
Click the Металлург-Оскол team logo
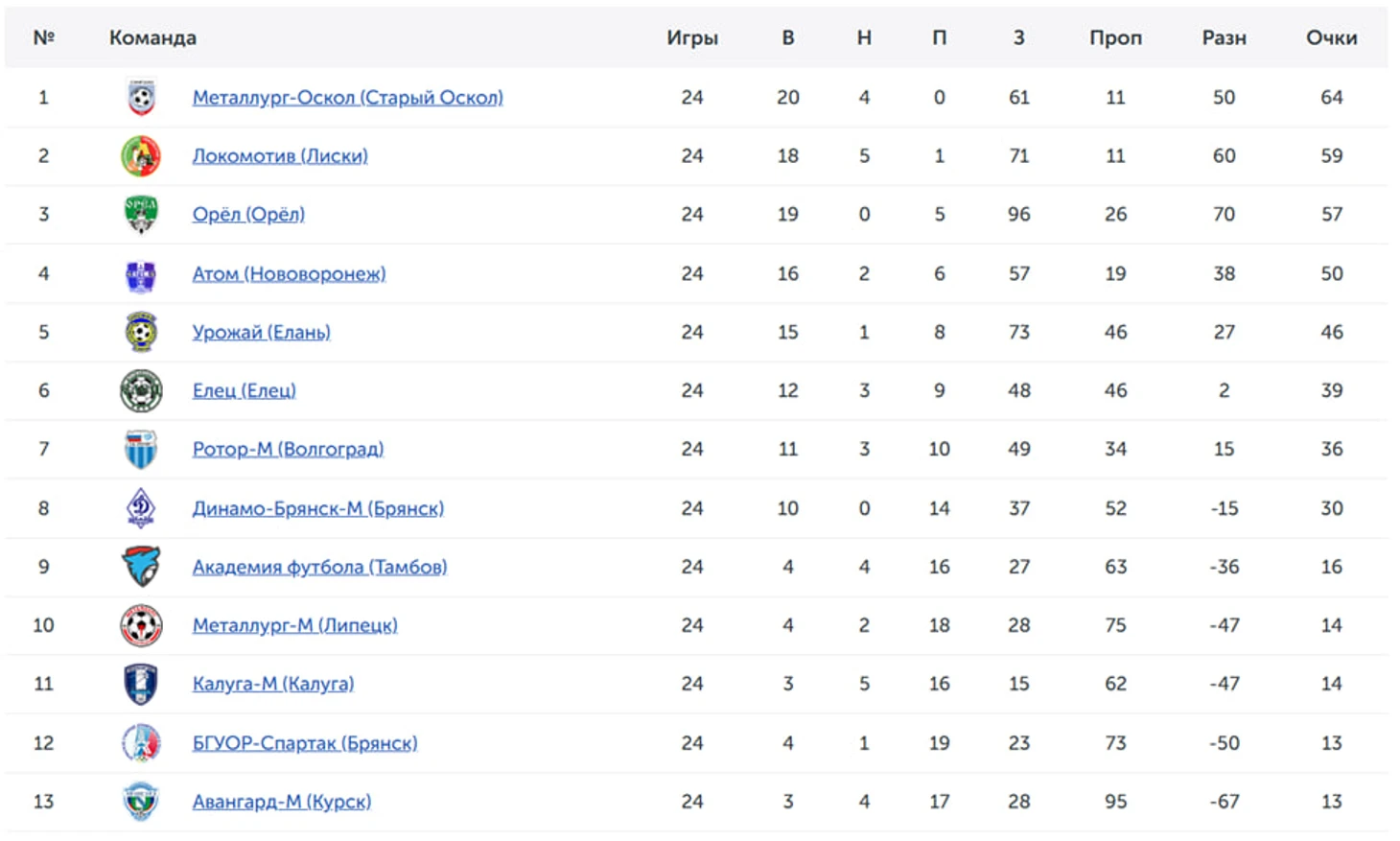141,97
